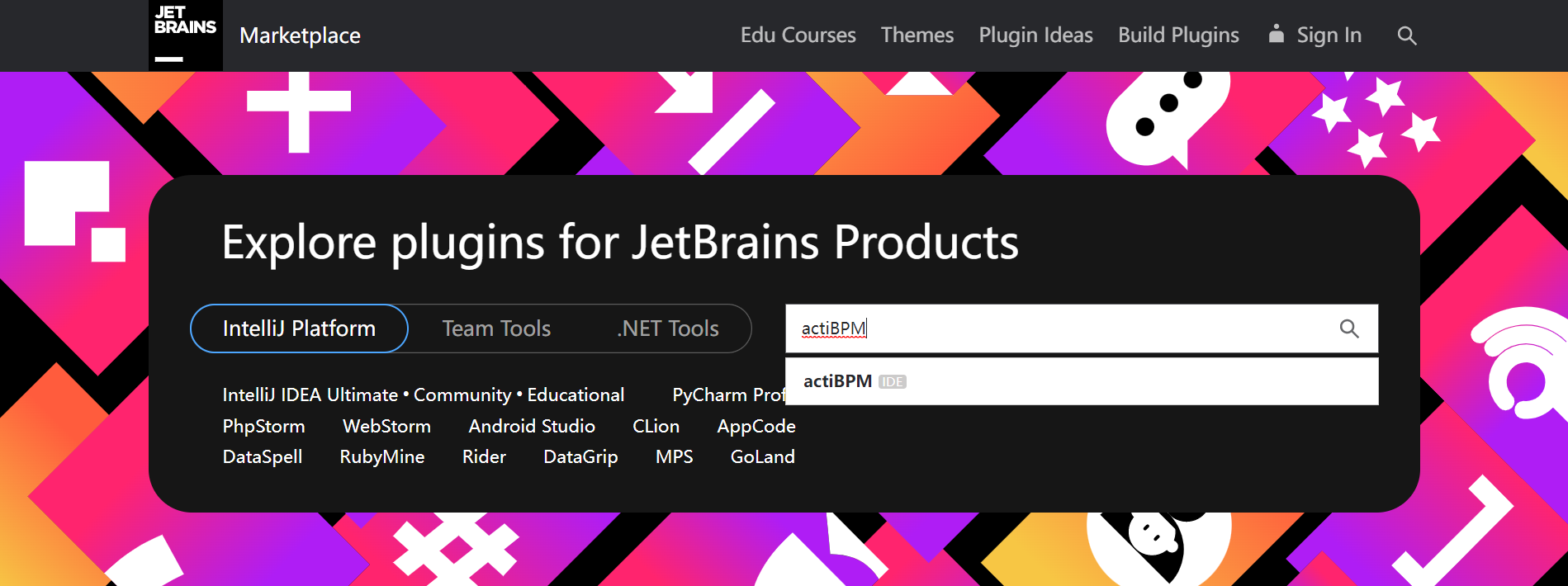Browse GoLand plugins
Viewport: 1568px width, 586px height.
[x=762, y=456]
